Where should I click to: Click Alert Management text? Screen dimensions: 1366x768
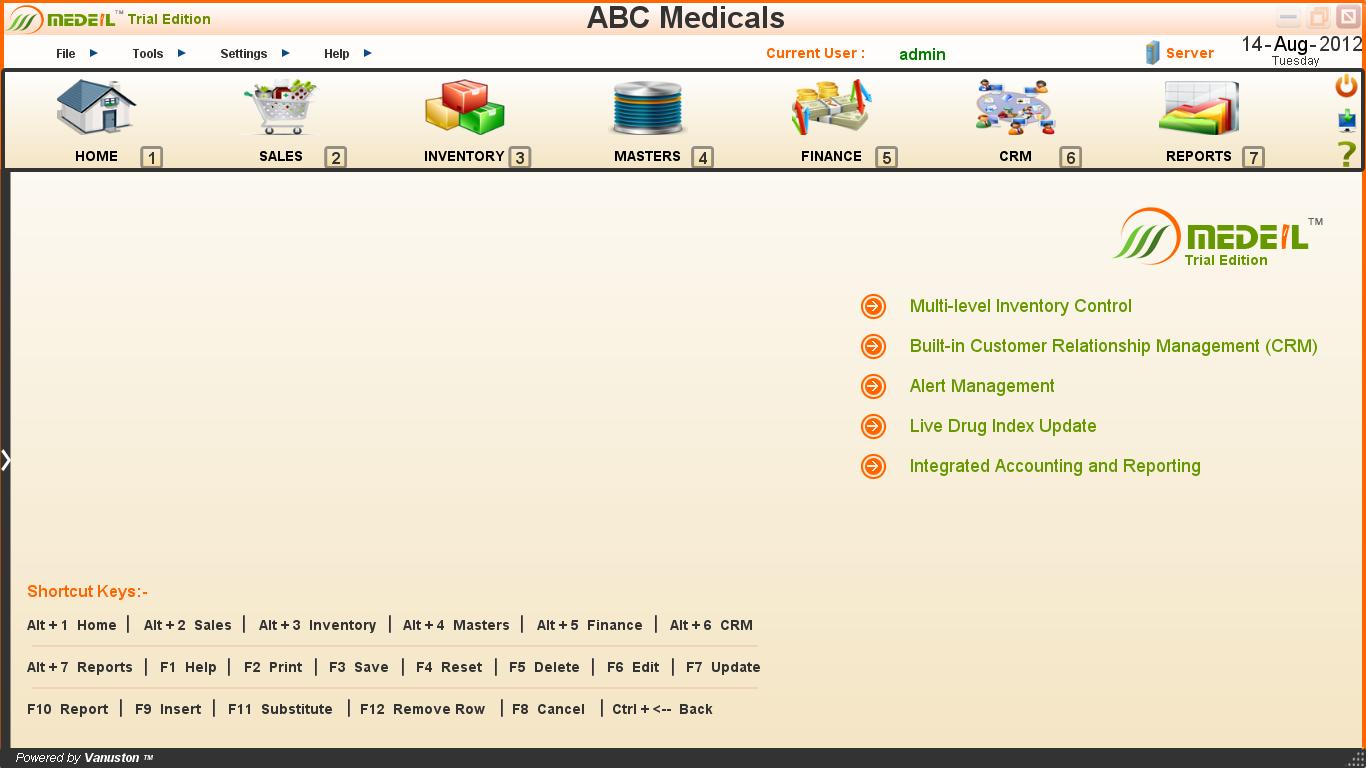[982, 386]
